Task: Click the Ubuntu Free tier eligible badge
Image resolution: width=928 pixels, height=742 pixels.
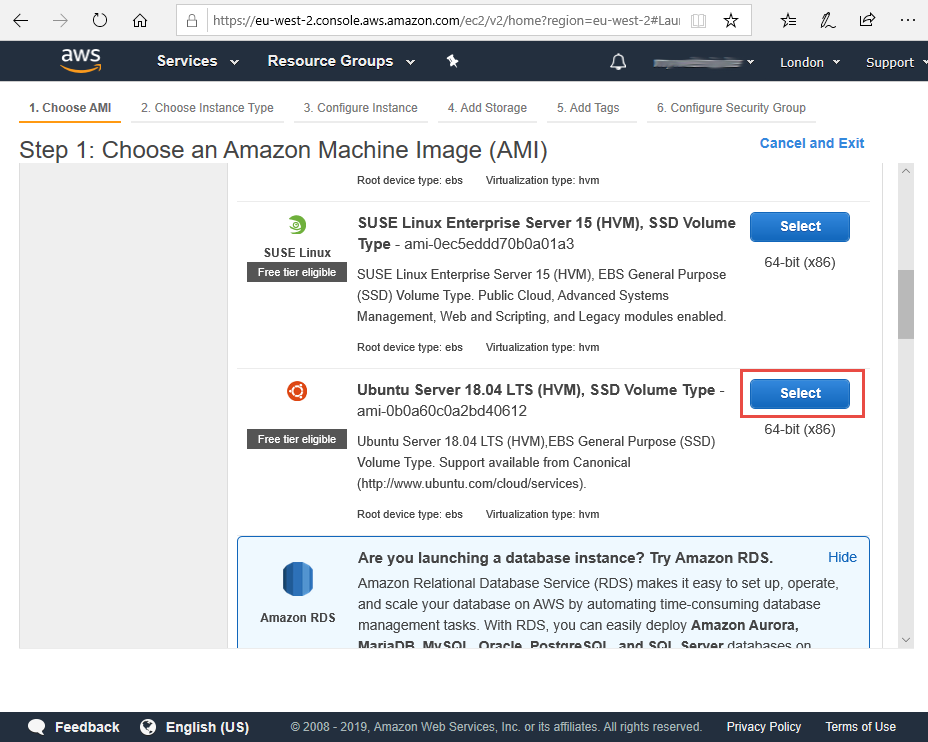Action: (x=297, y=439)
